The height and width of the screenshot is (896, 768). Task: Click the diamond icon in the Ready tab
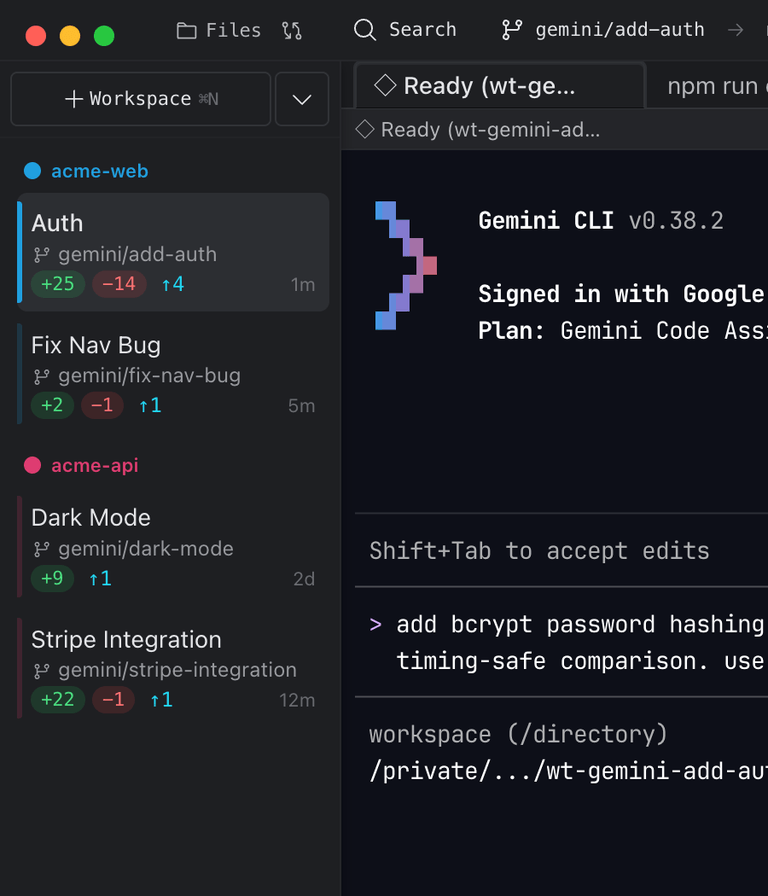385,86
